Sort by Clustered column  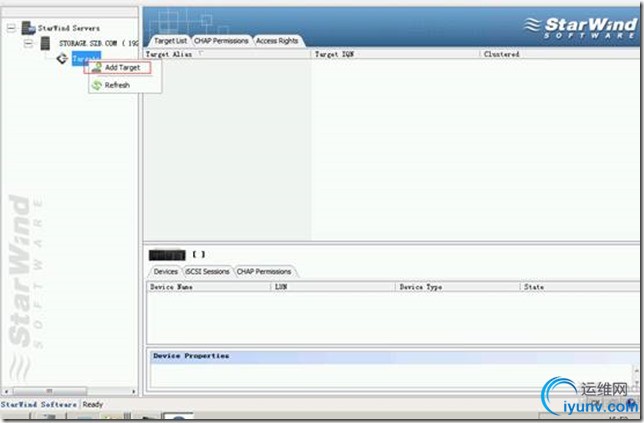[559, 54]
